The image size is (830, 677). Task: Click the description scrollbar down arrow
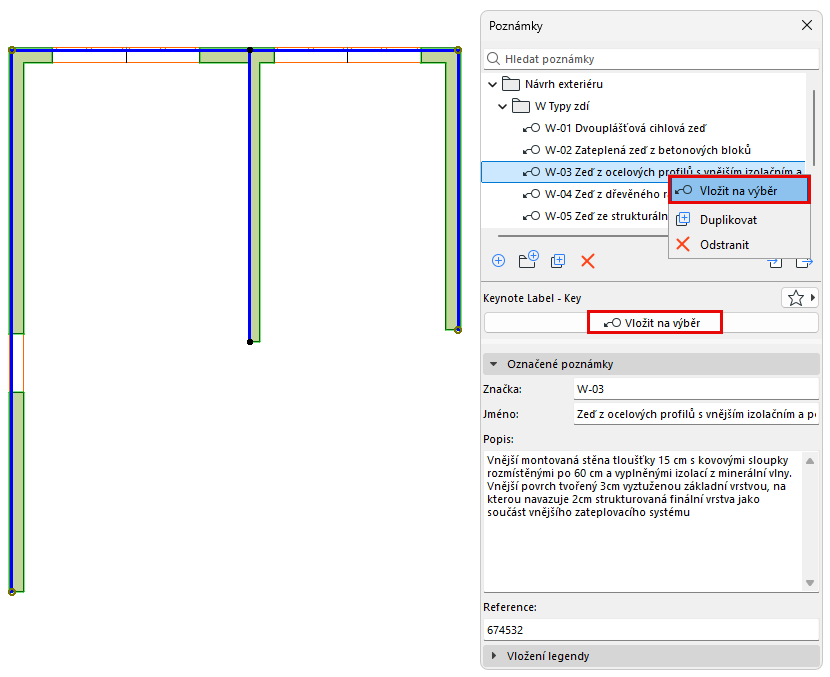tap(810, 583)
